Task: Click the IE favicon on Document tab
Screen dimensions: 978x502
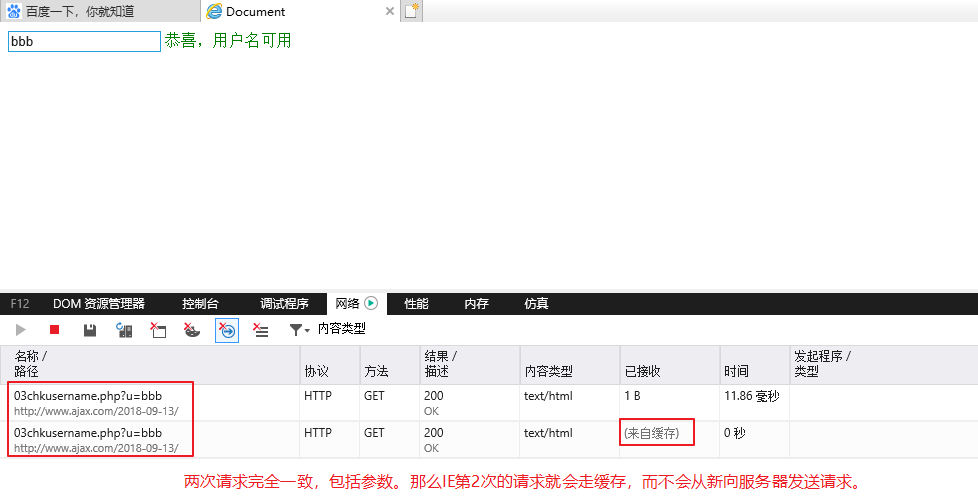Action: pos(214,11)
